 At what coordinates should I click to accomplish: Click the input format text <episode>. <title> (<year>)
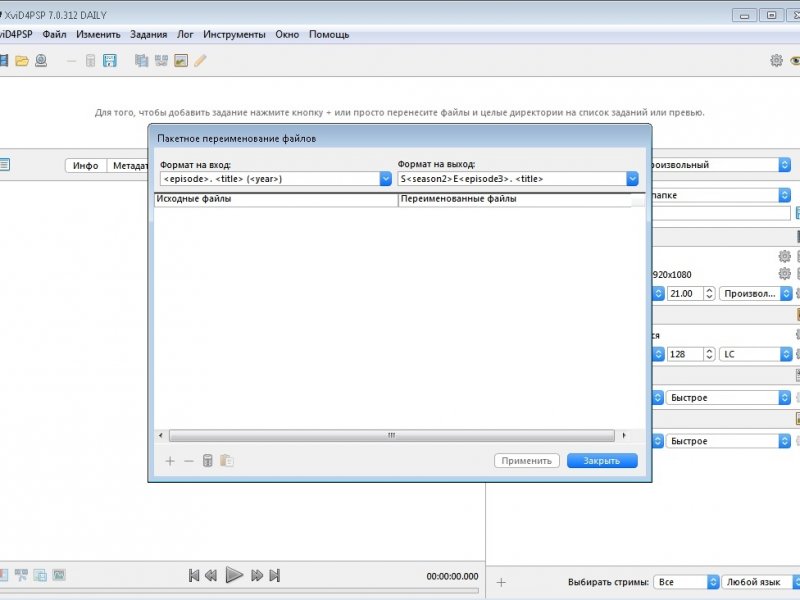[x=223, y=179]
